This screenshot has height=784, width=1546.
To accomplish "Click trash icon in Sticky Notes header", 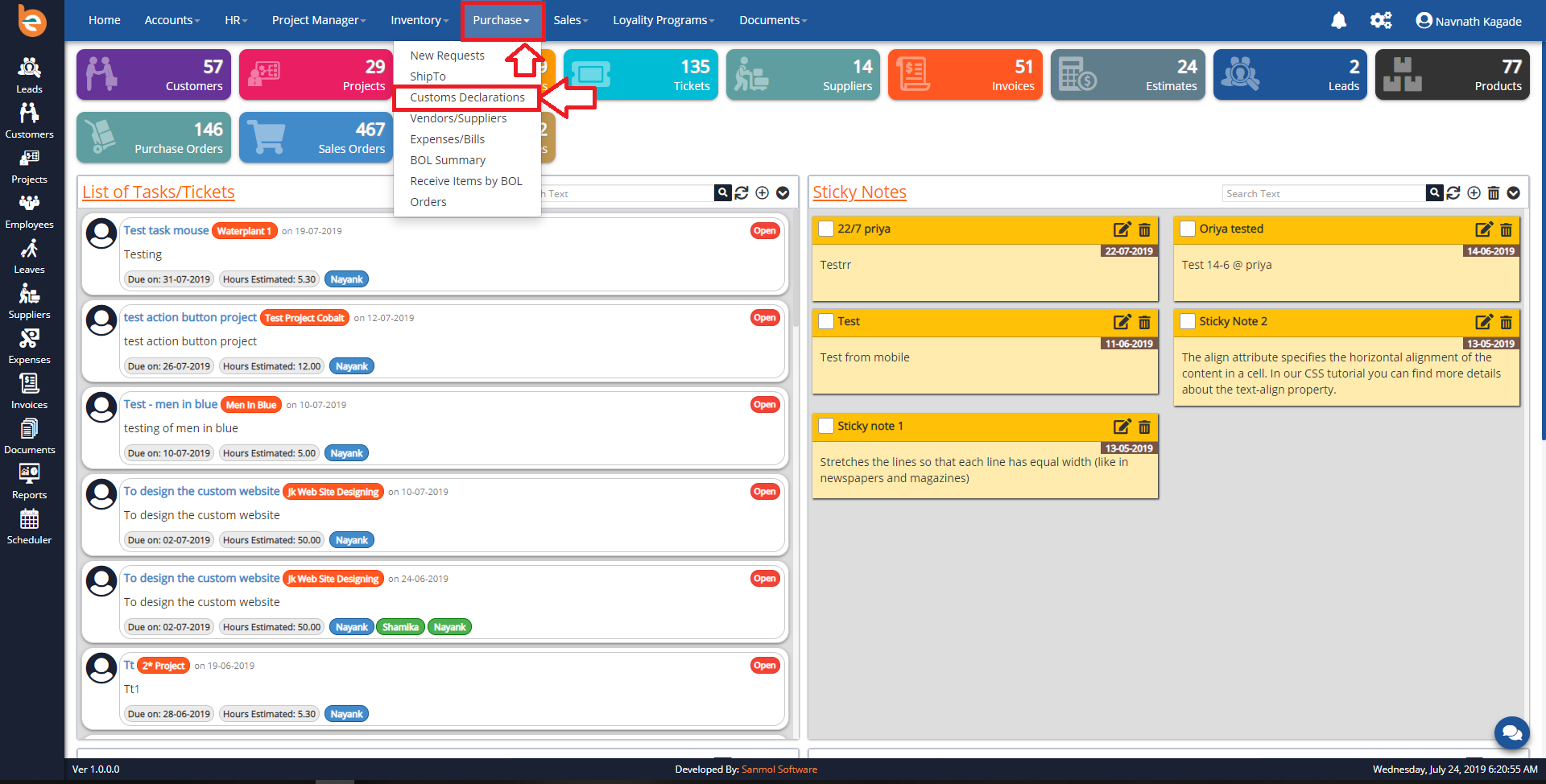I will [1494, 193].
